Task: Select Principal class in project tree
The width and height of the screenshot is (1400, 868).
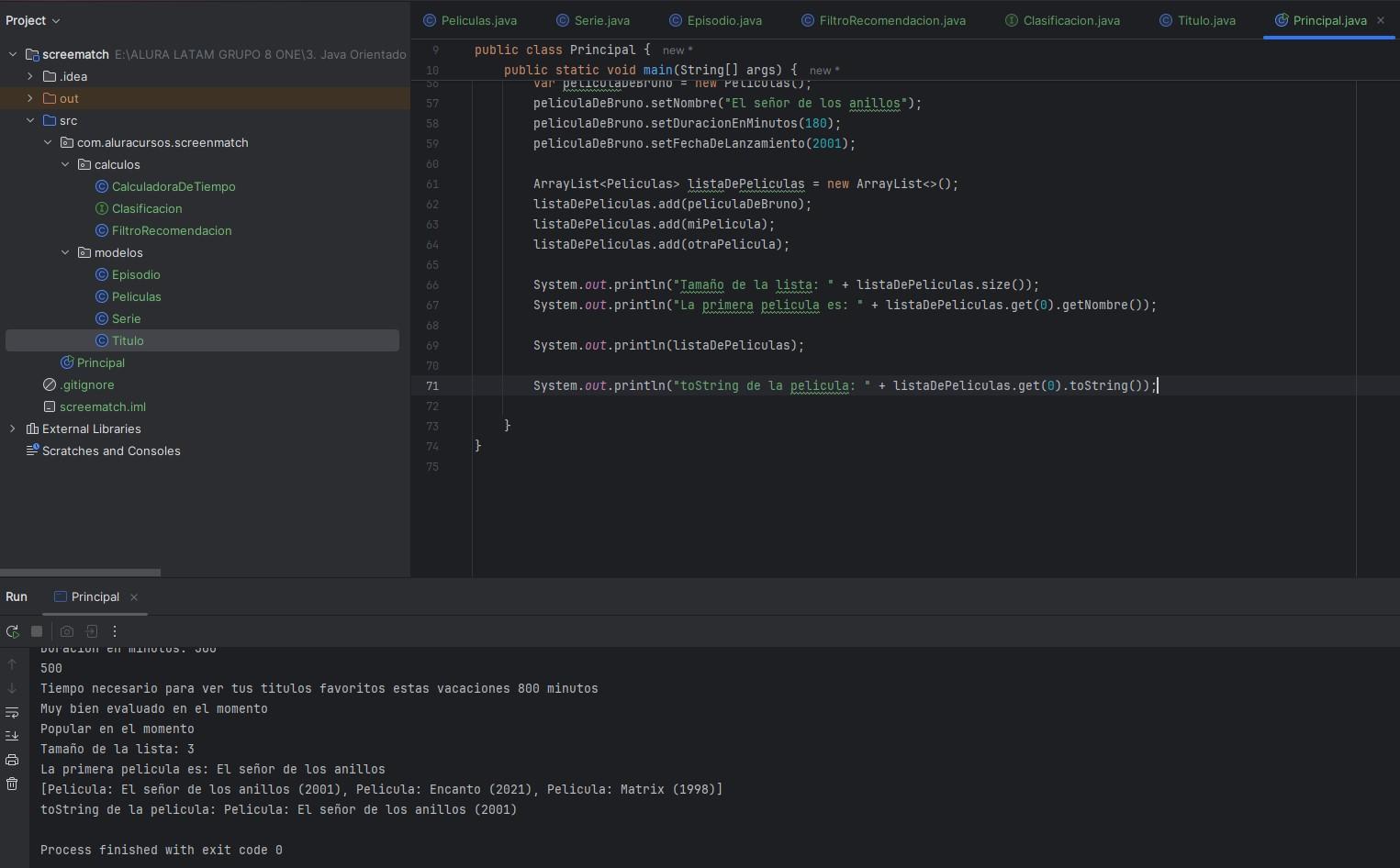Action: [101, 362]
